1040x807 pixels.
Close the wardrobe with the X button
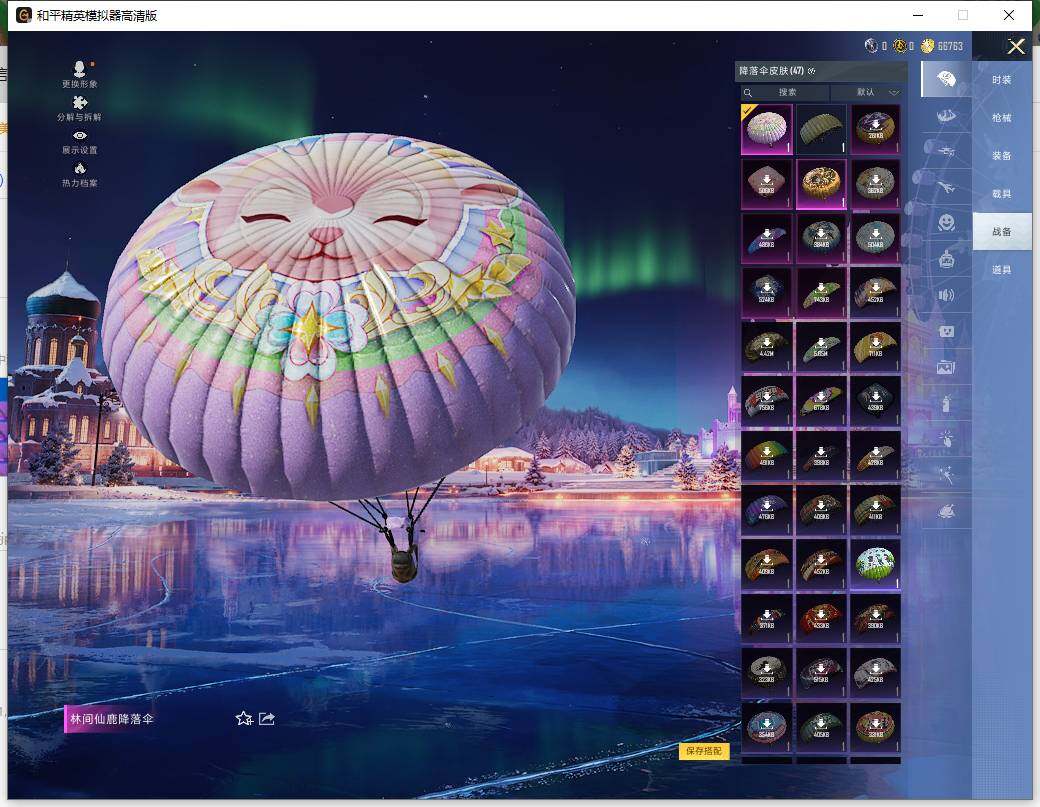1016,46
